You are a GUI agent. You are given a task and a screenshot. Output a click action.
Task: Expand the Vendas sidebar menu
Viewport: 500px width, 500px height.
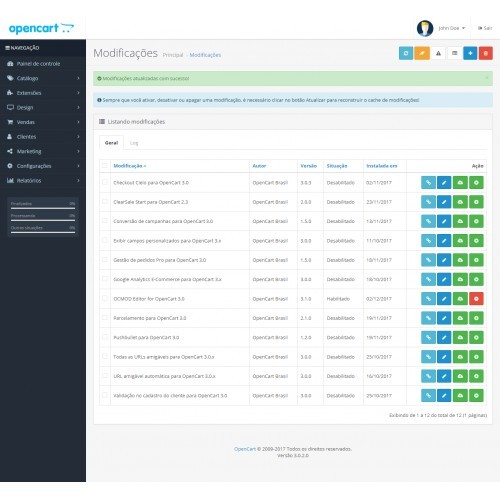pyautogui.click(x=43, y=122)
